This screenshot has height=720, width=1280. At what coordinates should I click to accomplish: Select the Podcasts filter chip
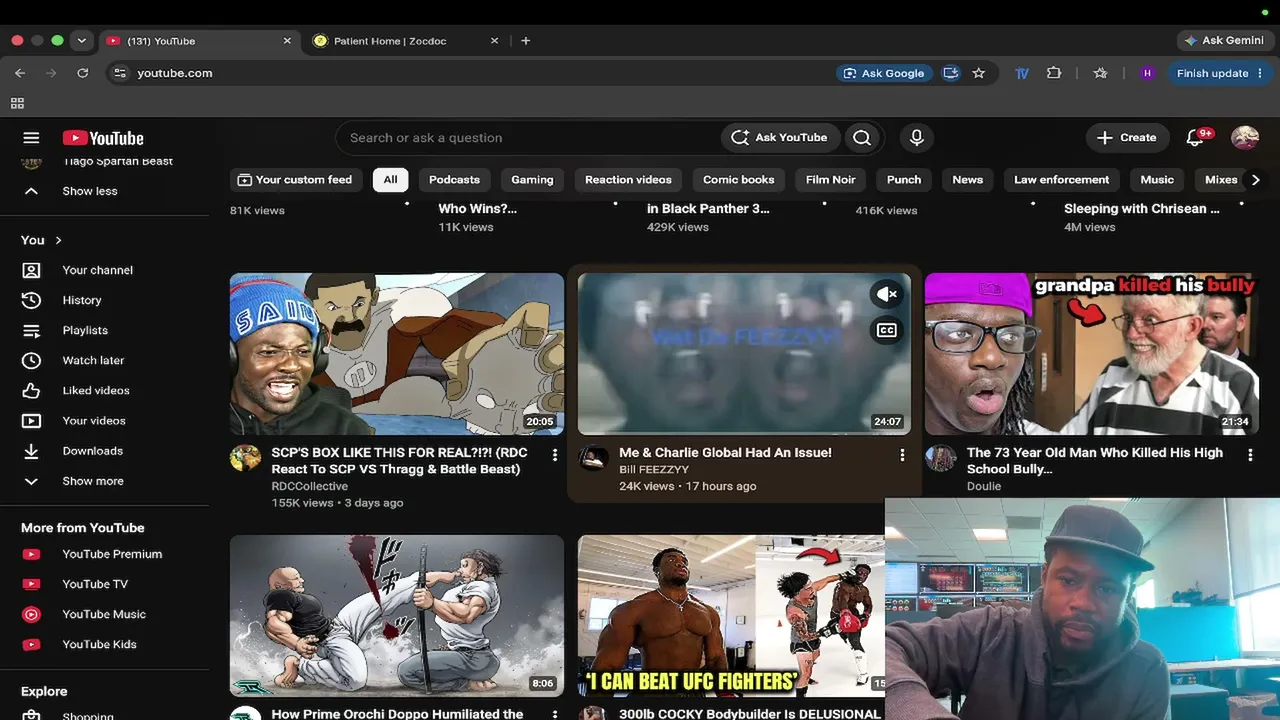point(454,180)
